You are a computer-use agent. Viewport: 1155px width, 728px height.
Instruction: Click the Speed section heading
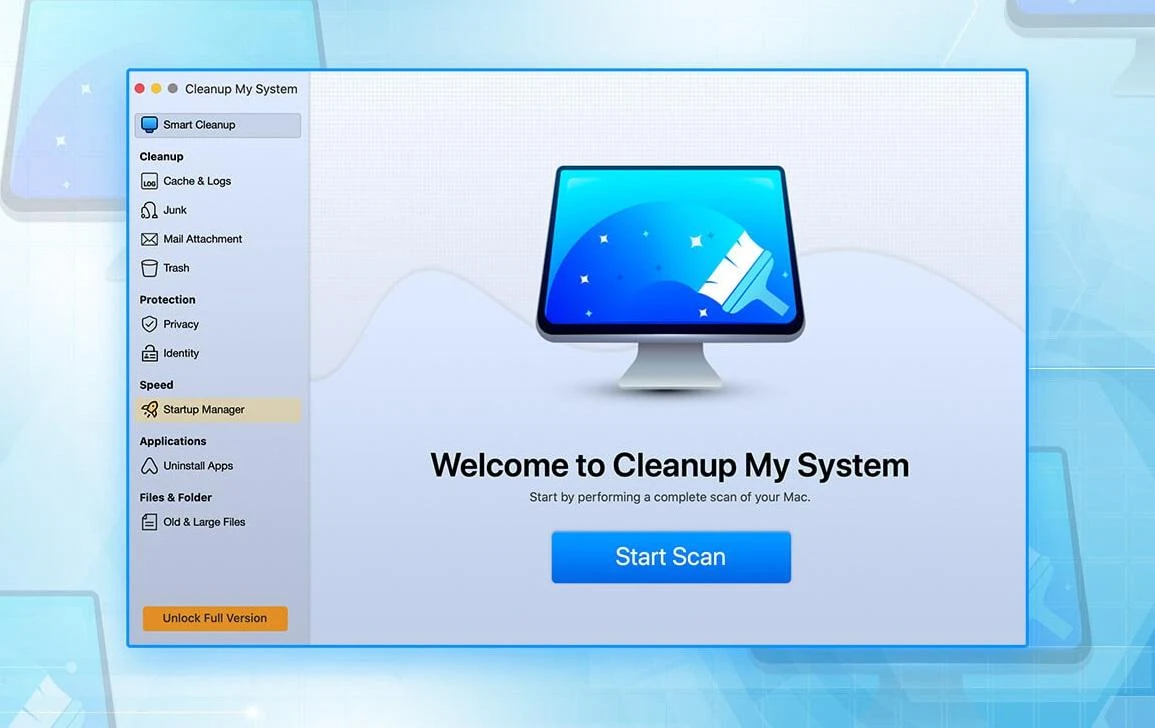156,385
